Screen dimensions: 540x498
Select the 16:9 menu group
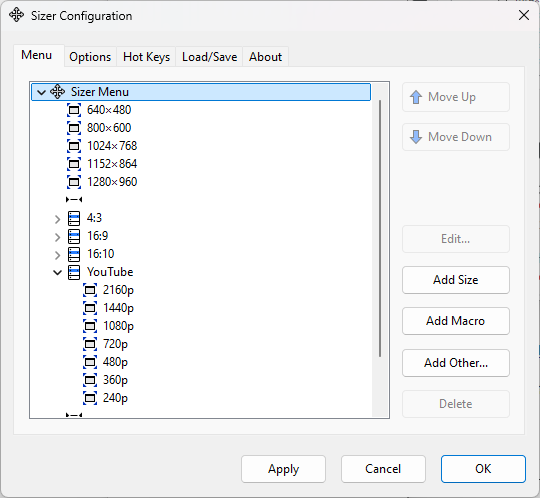(97, 236)
